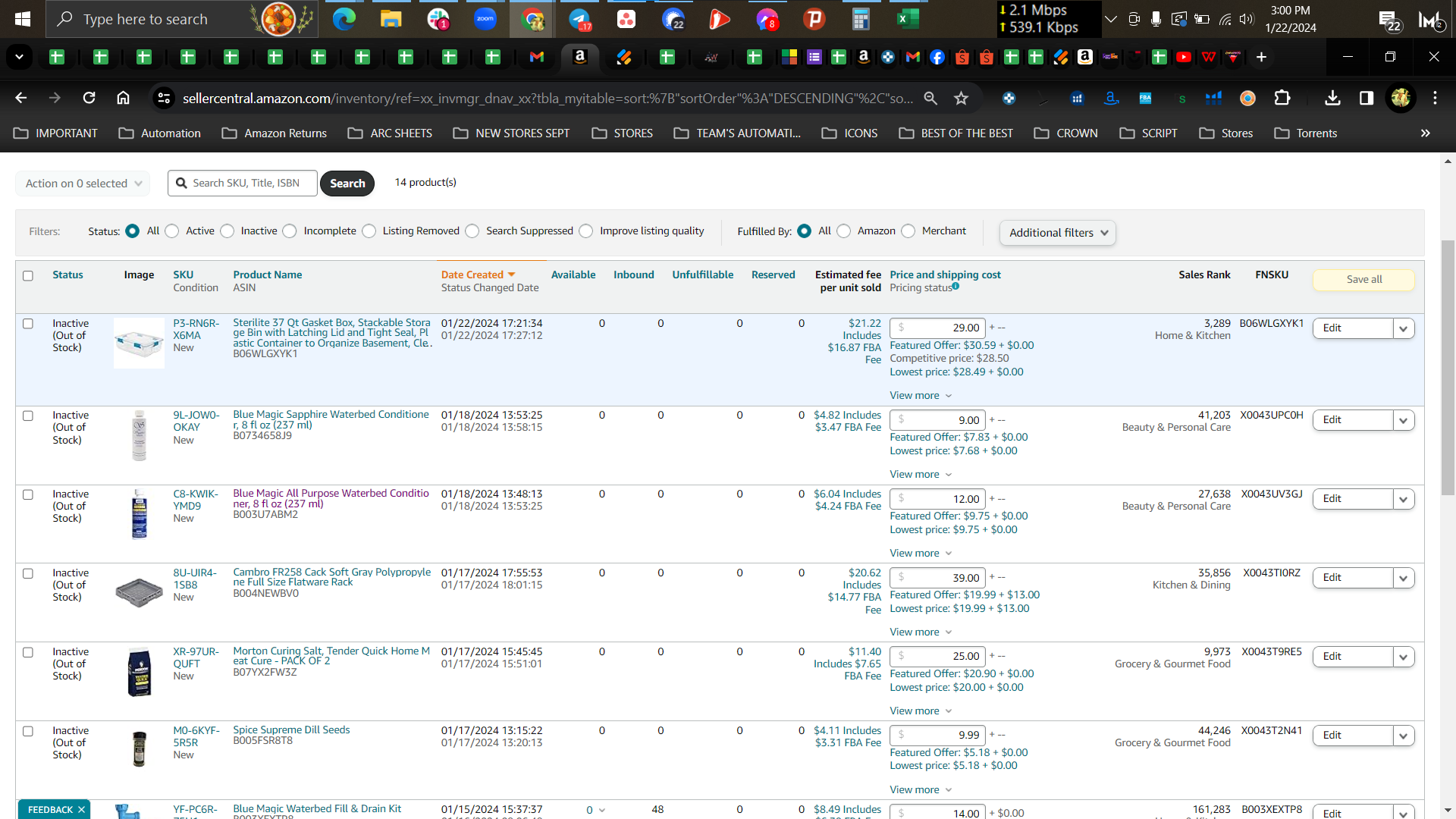This screenshot has height=819, width=1456.
Task: Open the Amazon Returns bookmarks folder
Action: coord(275,133)
